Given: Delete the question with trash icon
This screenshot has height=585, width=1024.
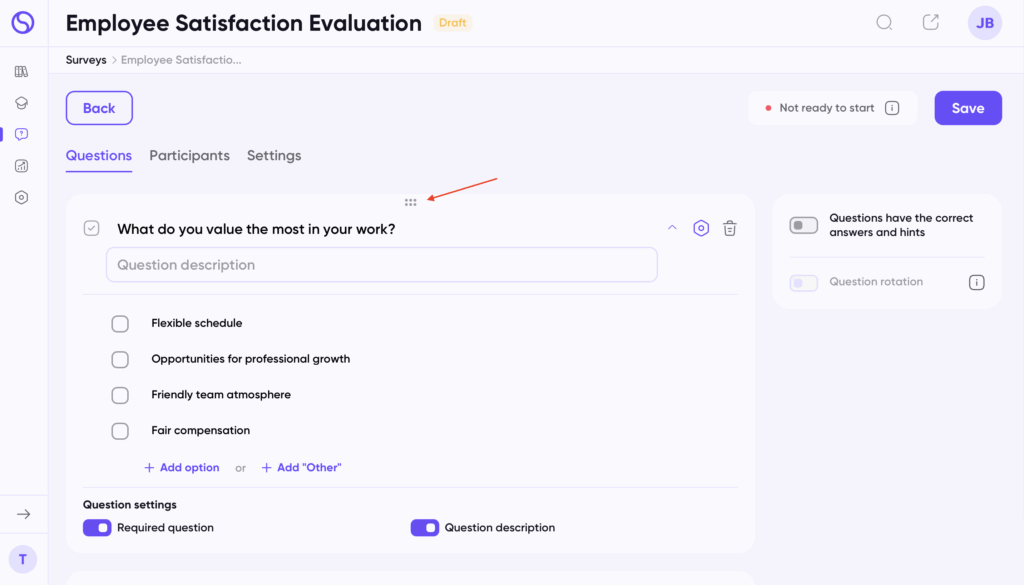Looking at the screenshot, I should coord(730,228).
